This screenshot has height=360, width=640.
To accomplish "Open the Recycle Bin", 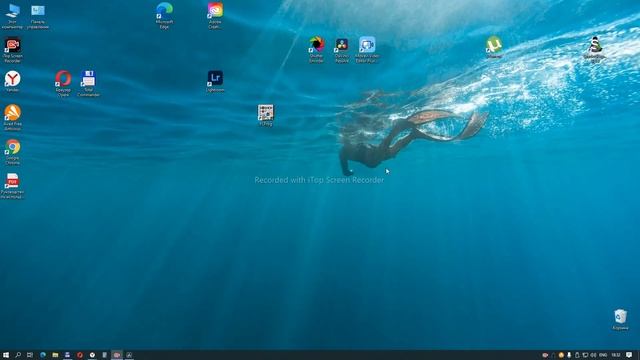I will click(620, 319).
